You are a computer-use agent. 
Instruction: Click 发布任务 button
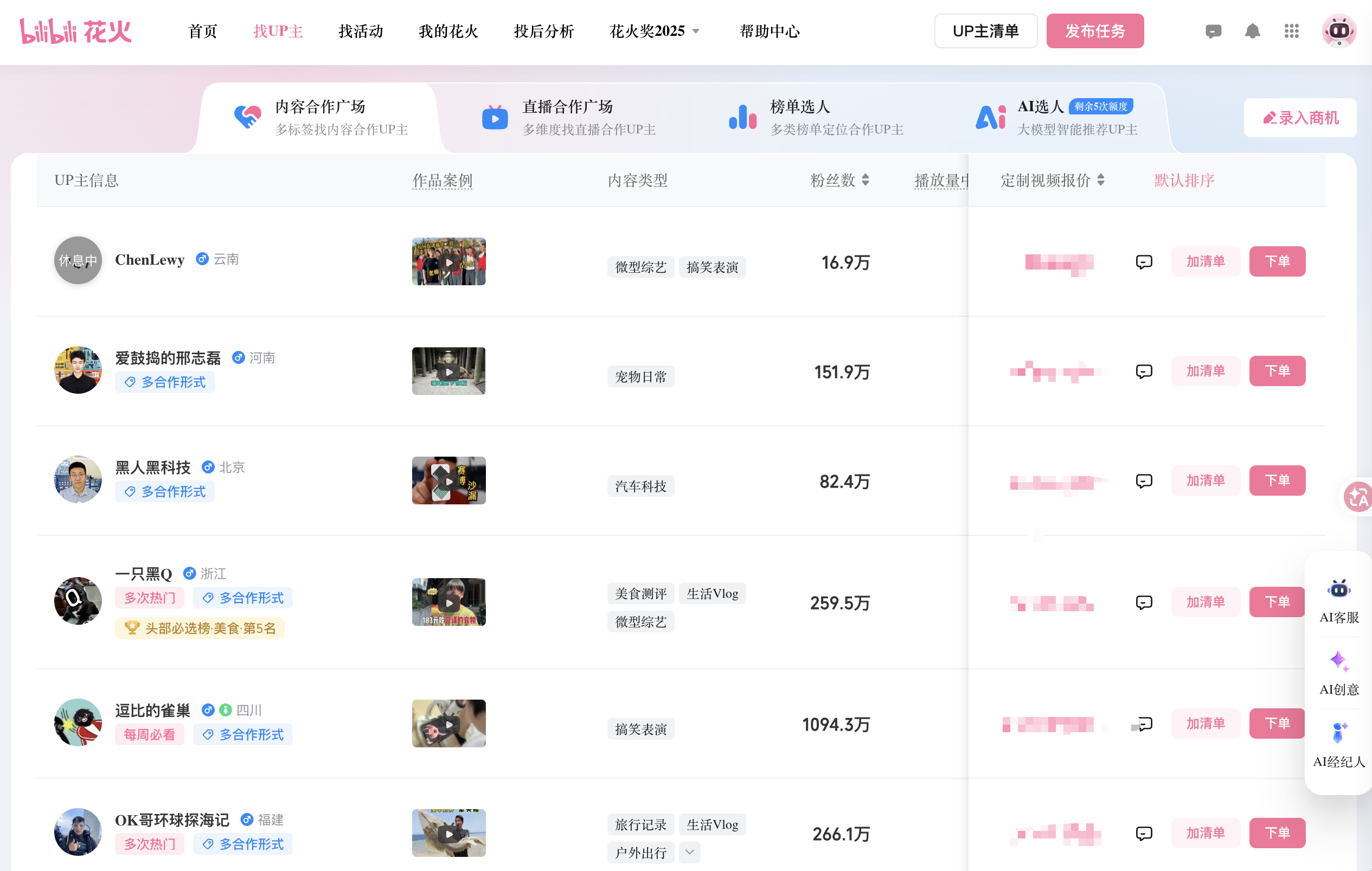tap(1095, 31)
